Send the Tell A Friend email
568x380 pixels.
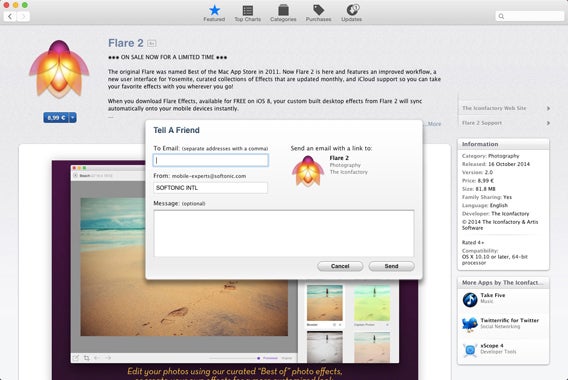click(x=391, y=266)
